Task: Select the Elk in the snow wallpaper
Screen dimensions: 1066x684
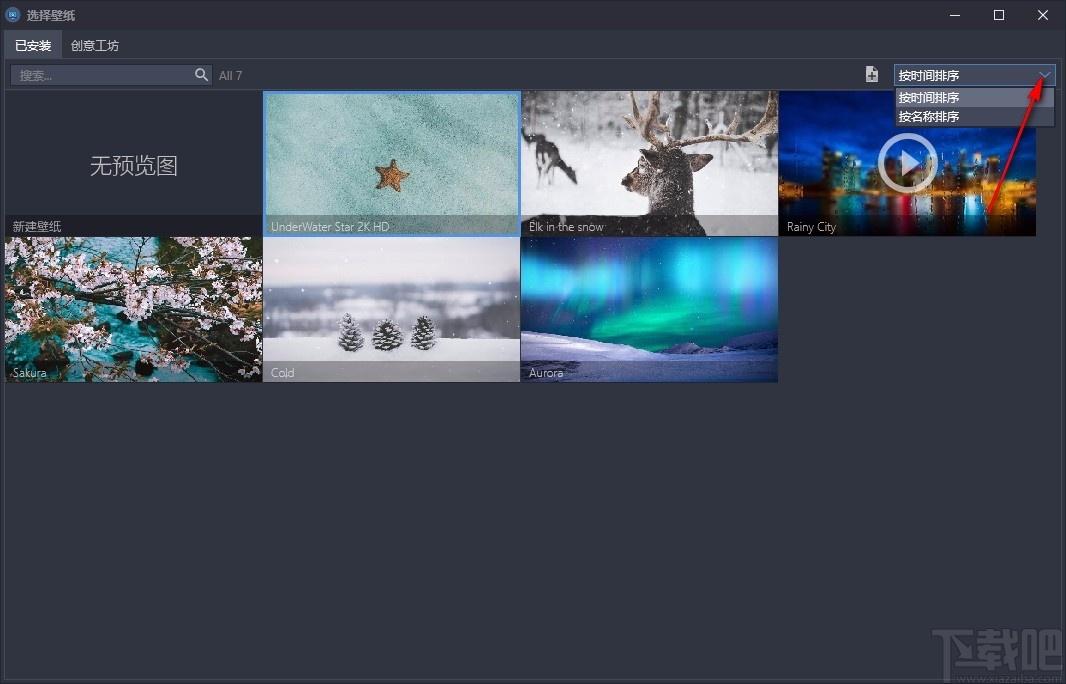Action: (x=649, y=164)
